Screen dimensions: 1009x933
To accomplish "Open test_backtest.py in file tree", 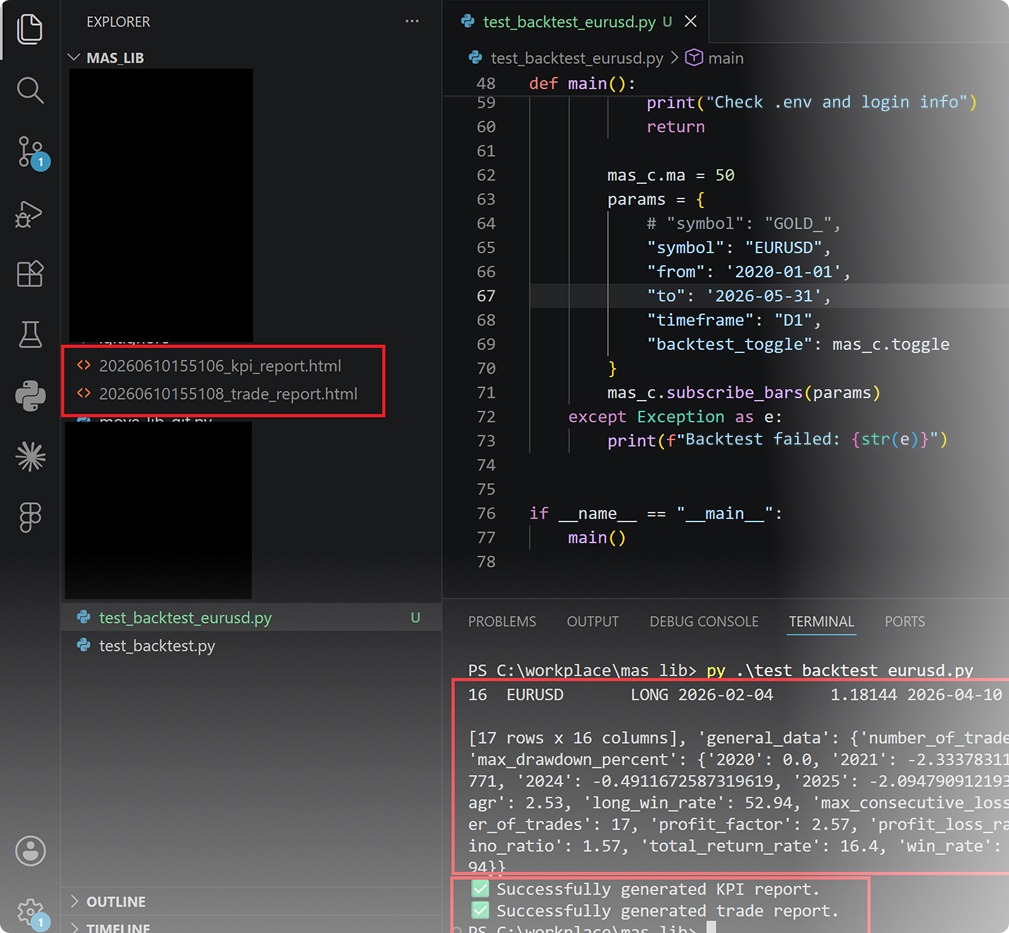I will click(x=156, y=645).
